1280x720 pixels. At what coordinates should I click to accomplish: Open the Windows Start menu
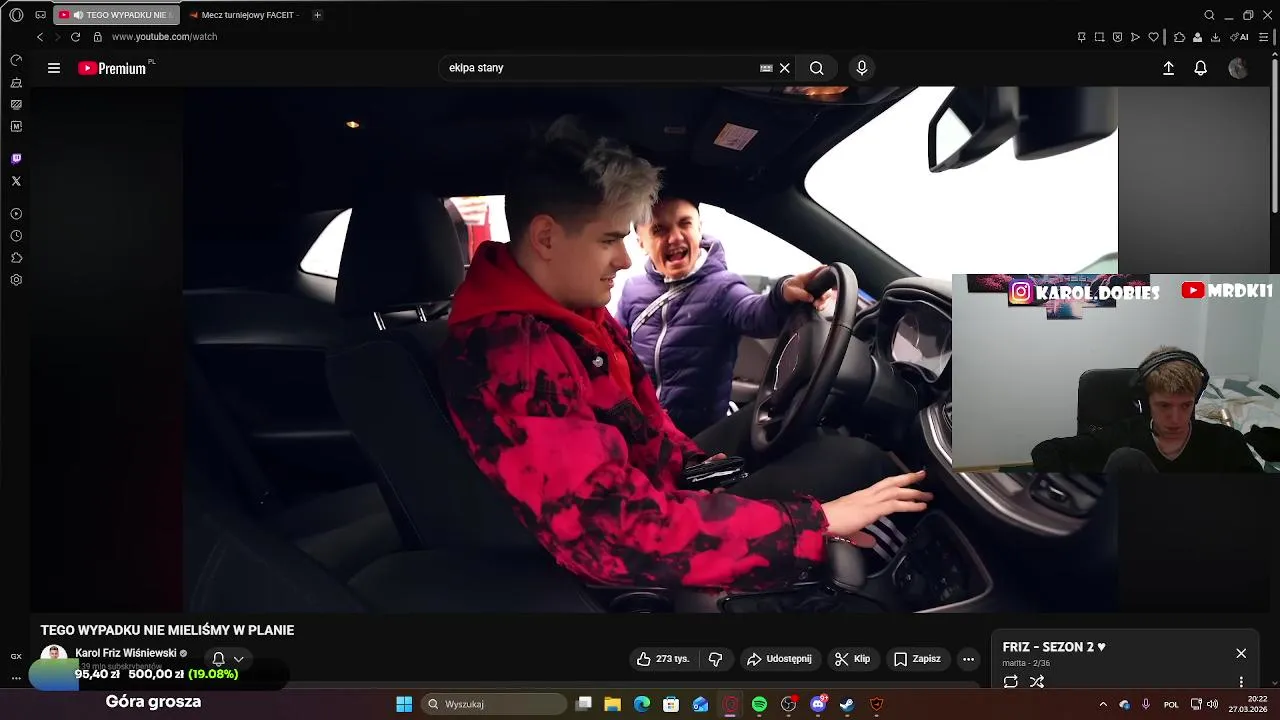[404, 704]
